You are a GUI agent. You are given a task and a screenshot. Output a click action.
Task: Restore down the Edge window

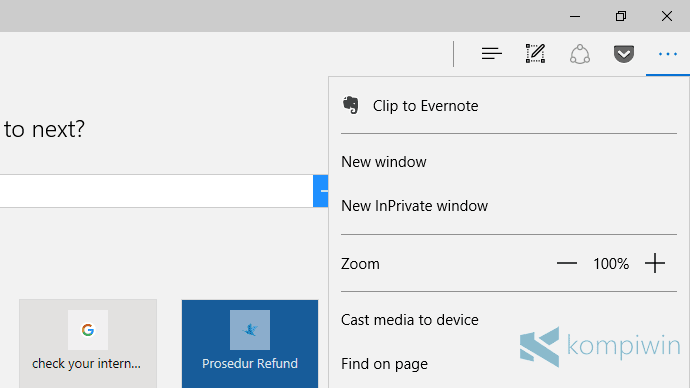[621, 16]
